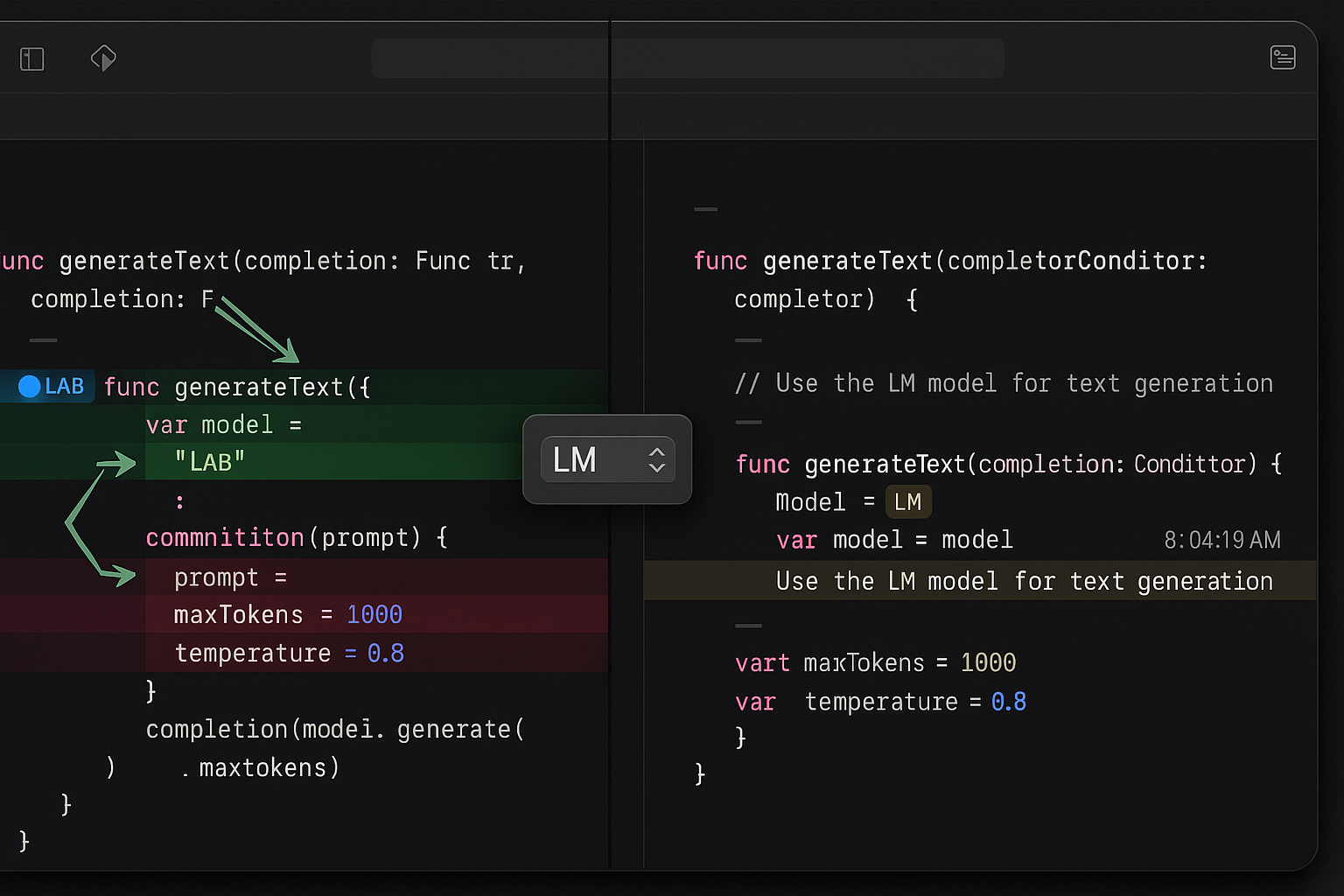Click the diamond-shaped navigation icon
1344x896 pixels.
[x=103, y=59]
